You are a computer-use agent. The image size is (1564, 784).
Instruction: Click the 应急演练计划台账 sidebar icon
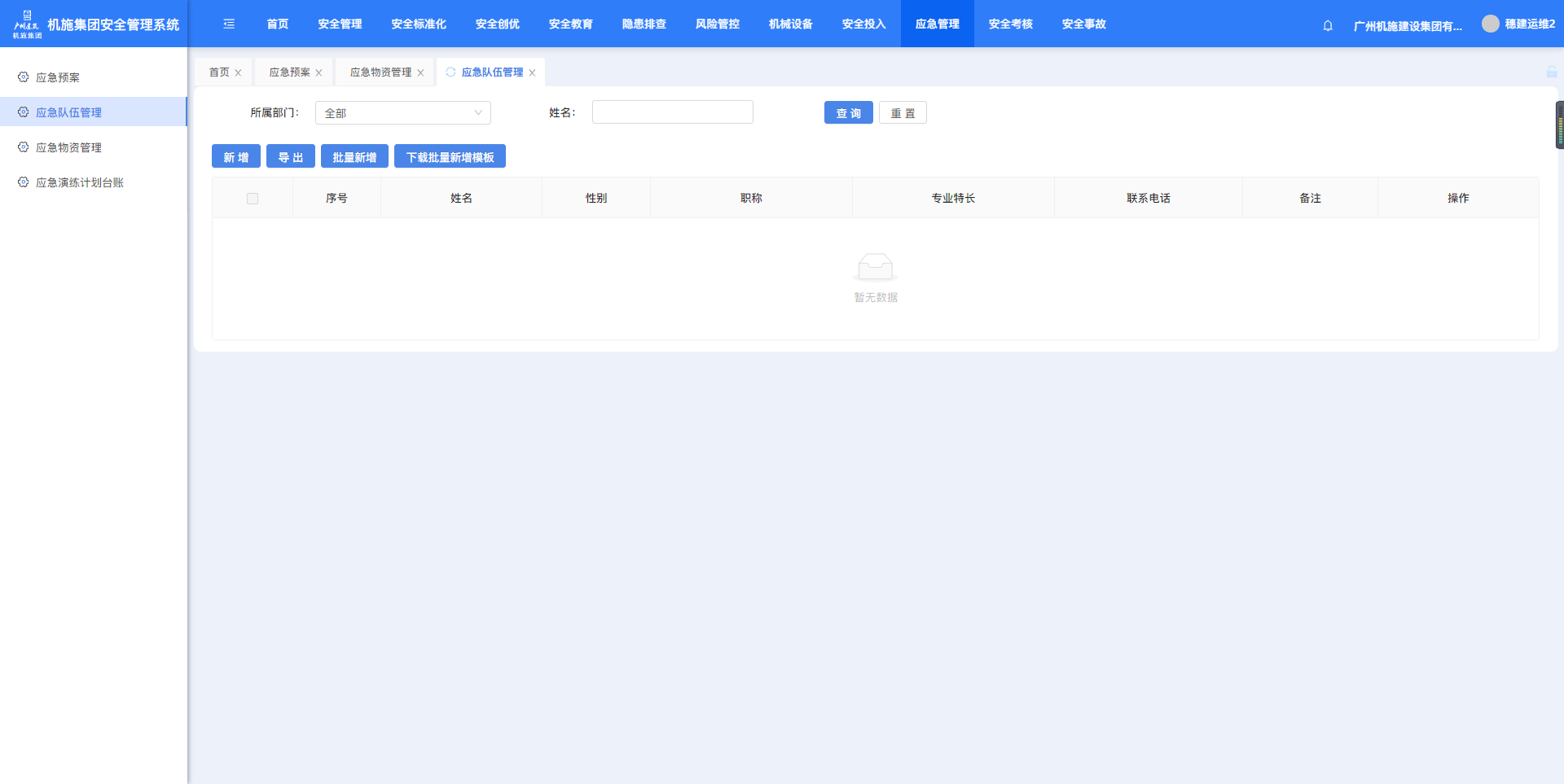click(24, 182)
